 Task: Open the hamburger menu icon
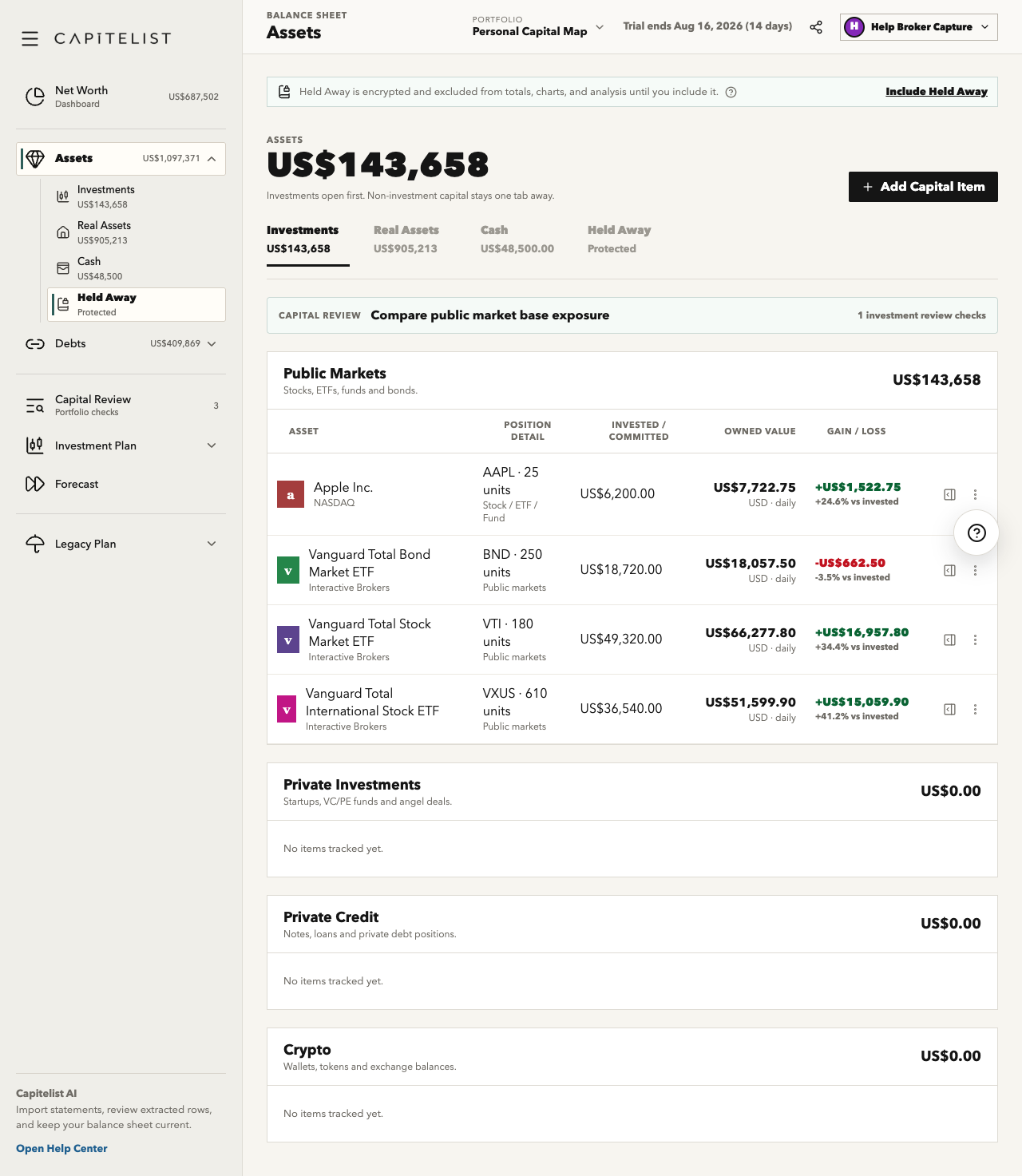coord(30,38)
